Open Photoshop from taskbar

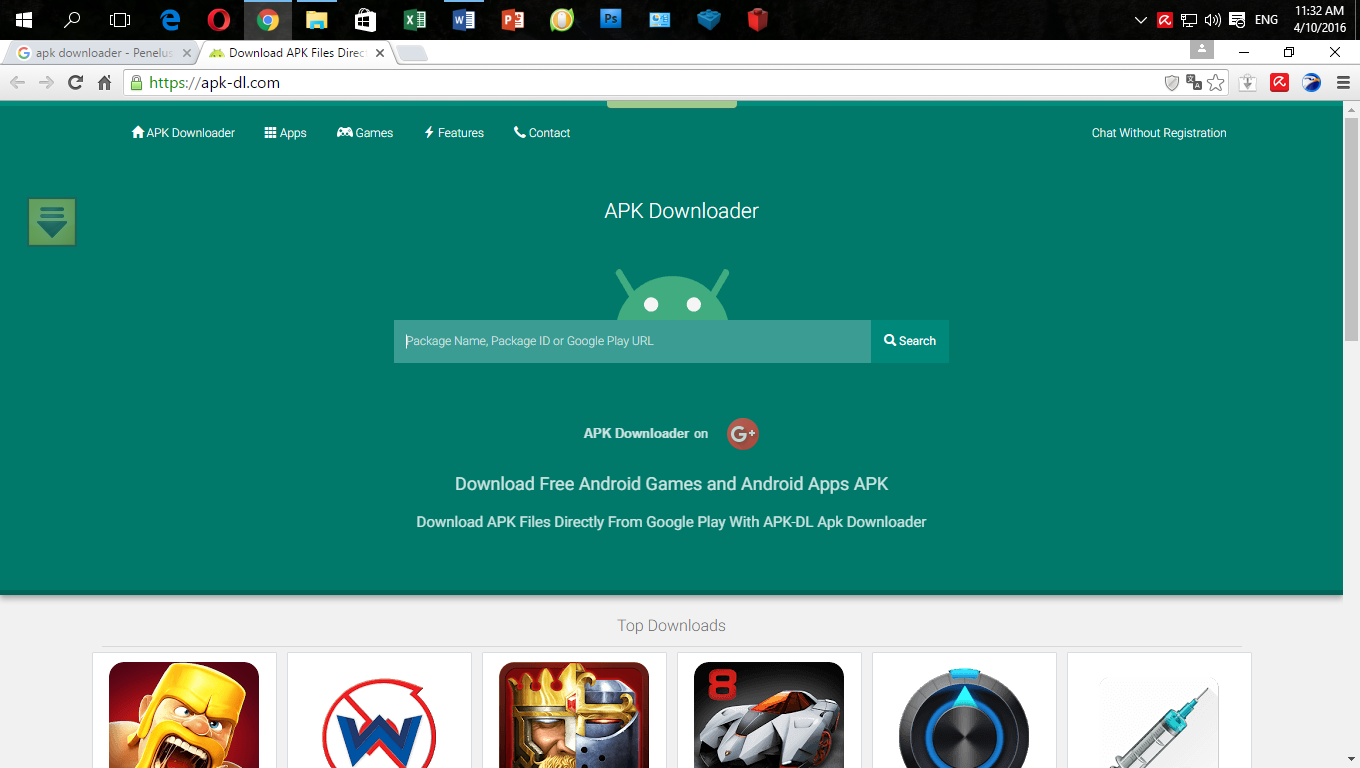click(611, 19)
